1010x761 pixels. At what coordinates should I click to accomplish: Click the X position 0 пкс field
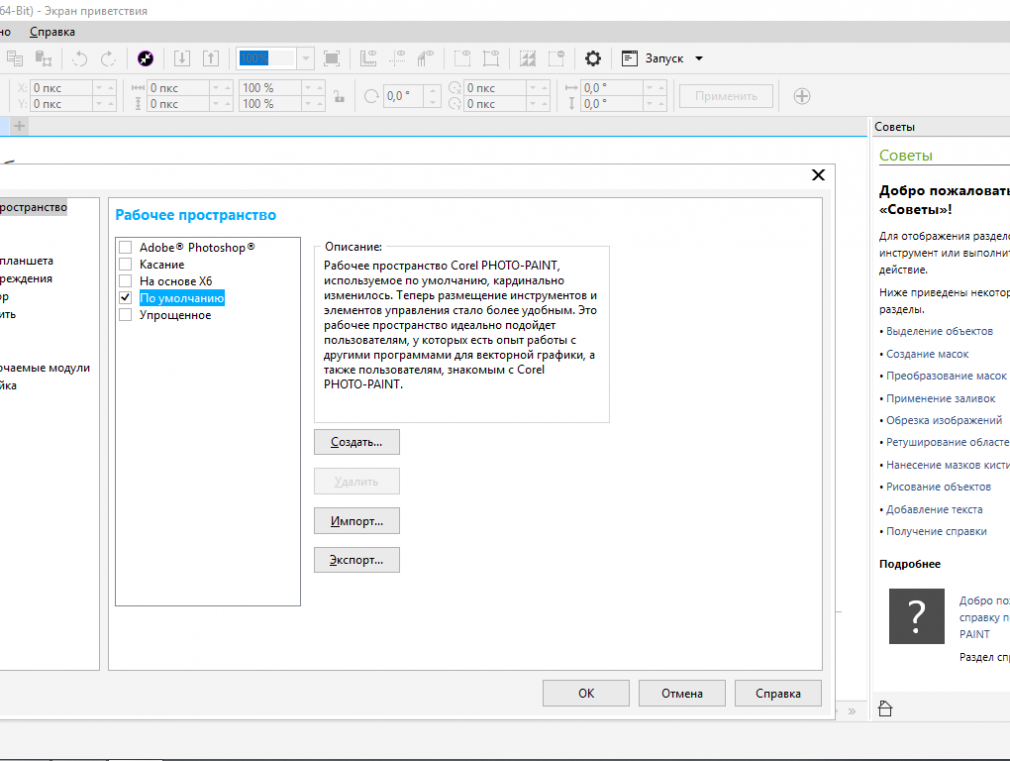tap(62, 88)
